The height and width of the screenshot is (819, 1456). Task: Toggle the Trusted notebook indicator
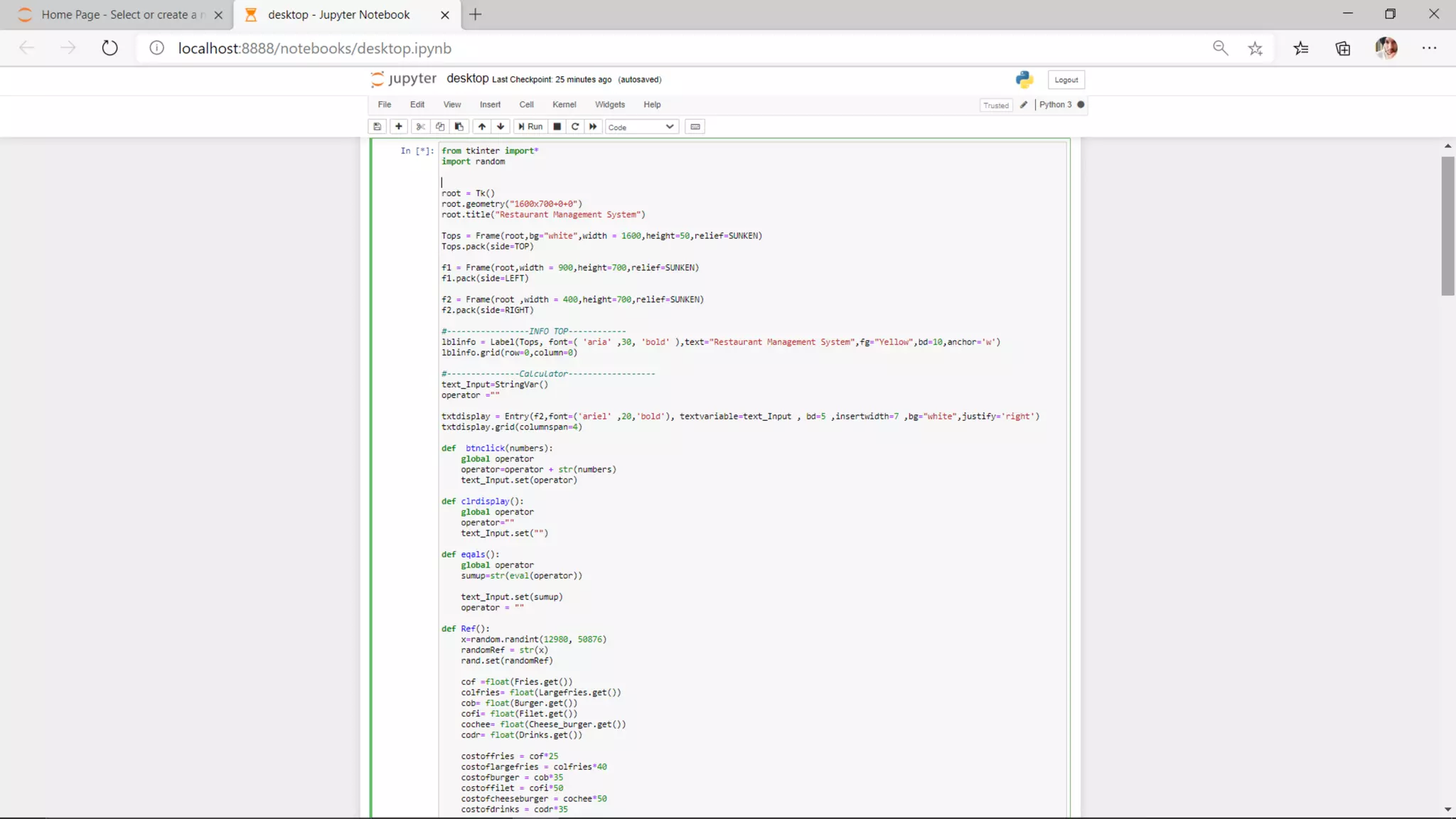point(995,105)
